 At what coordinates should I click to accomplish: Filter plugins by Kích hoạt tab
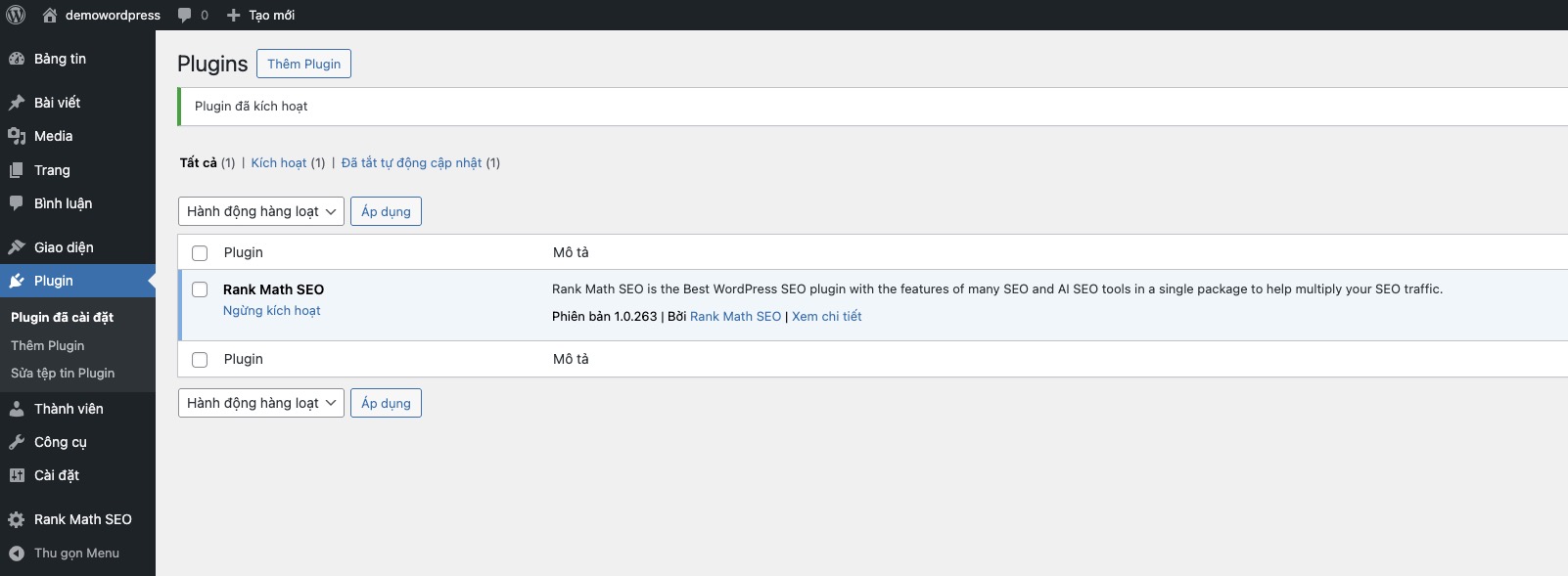click(278, 162)
